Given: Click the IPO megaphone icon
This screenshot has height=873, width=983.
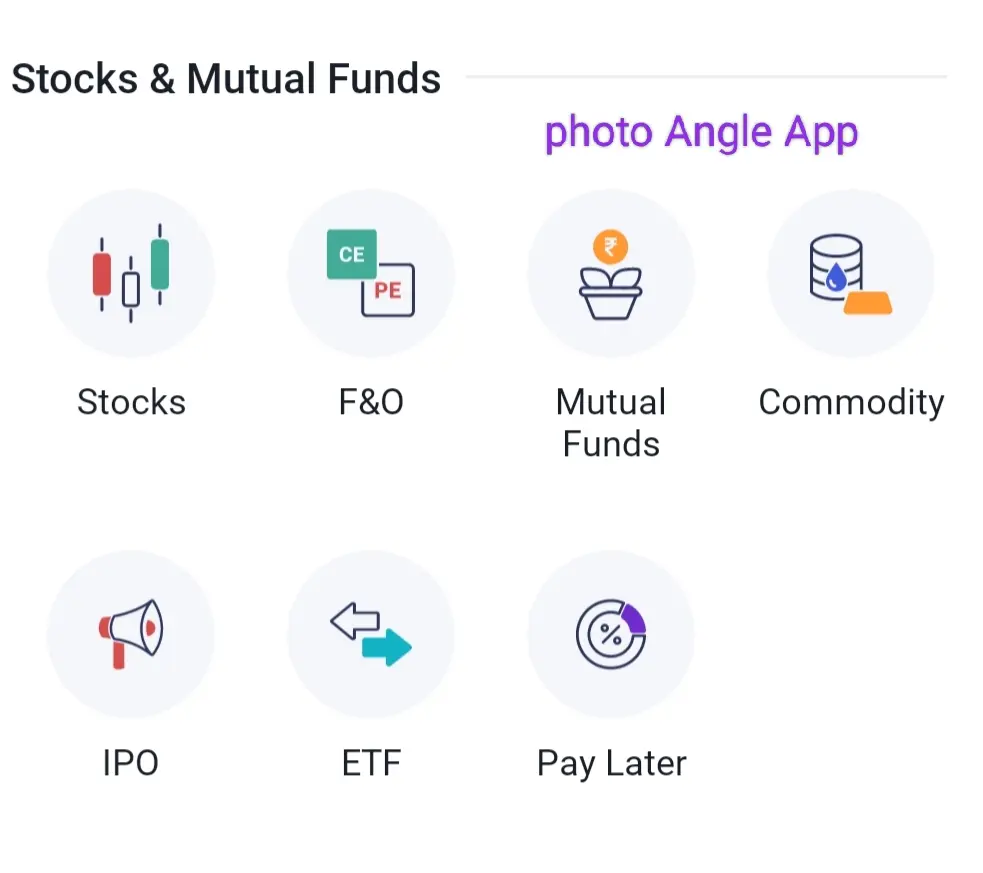Looking at the screenshot, I should [131, 633].
